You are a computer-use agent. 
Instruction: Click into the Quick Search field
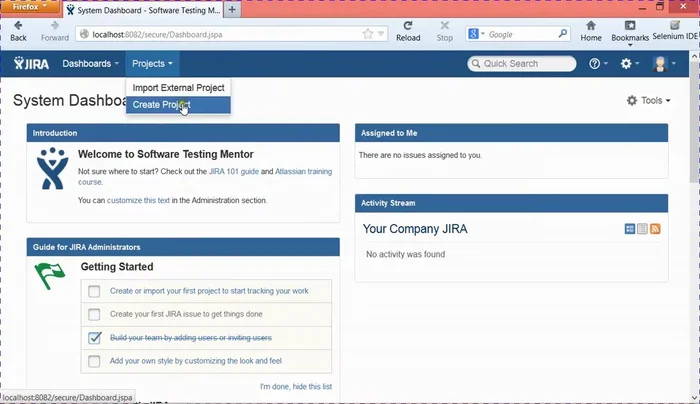[x=527, y=64]
